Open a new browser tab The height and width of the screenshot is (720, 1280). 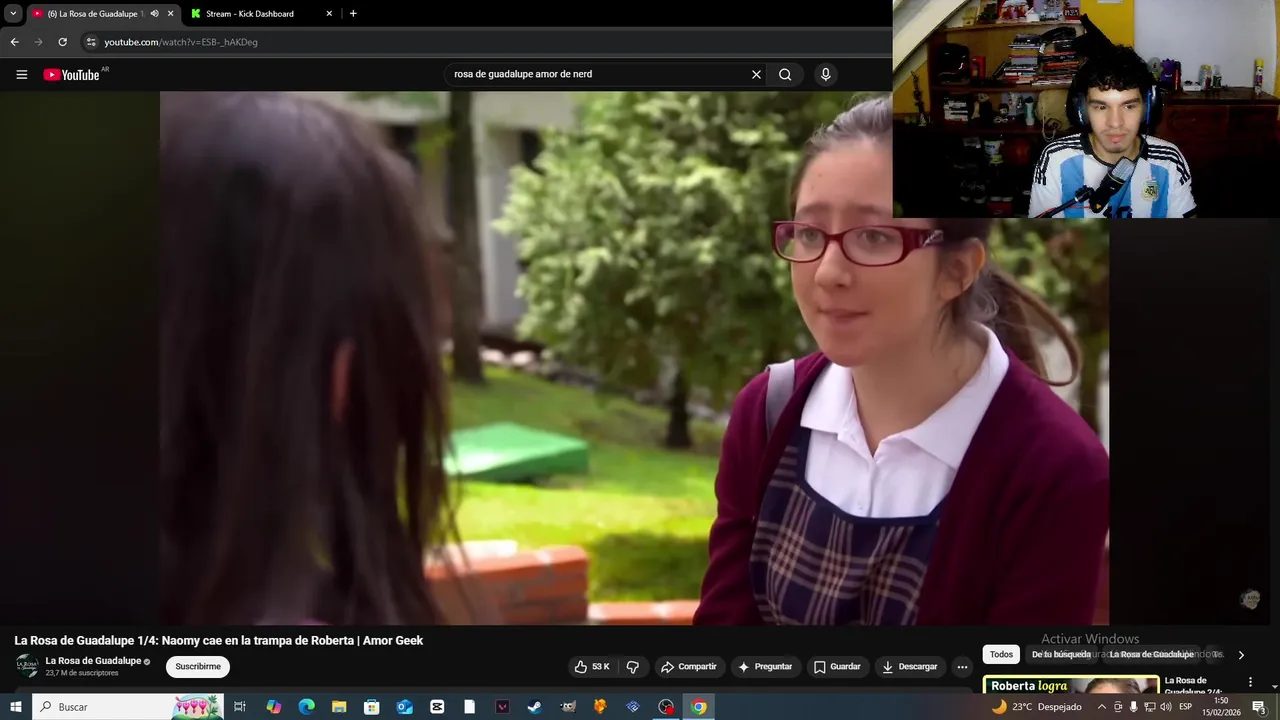tap(353, 13)
